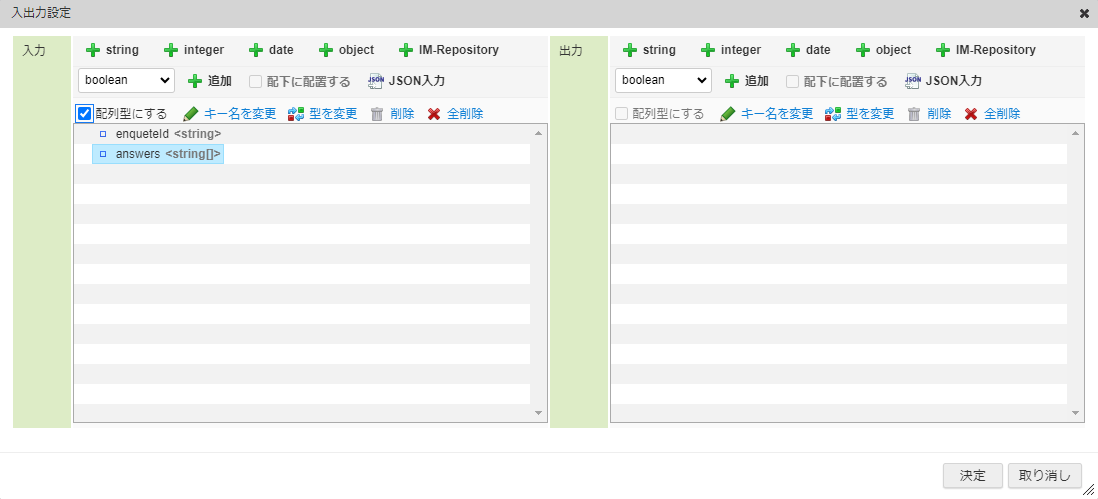Open JSON入力 in input panel
This screenshot has width=1098, height=499.
pos(406,81)
